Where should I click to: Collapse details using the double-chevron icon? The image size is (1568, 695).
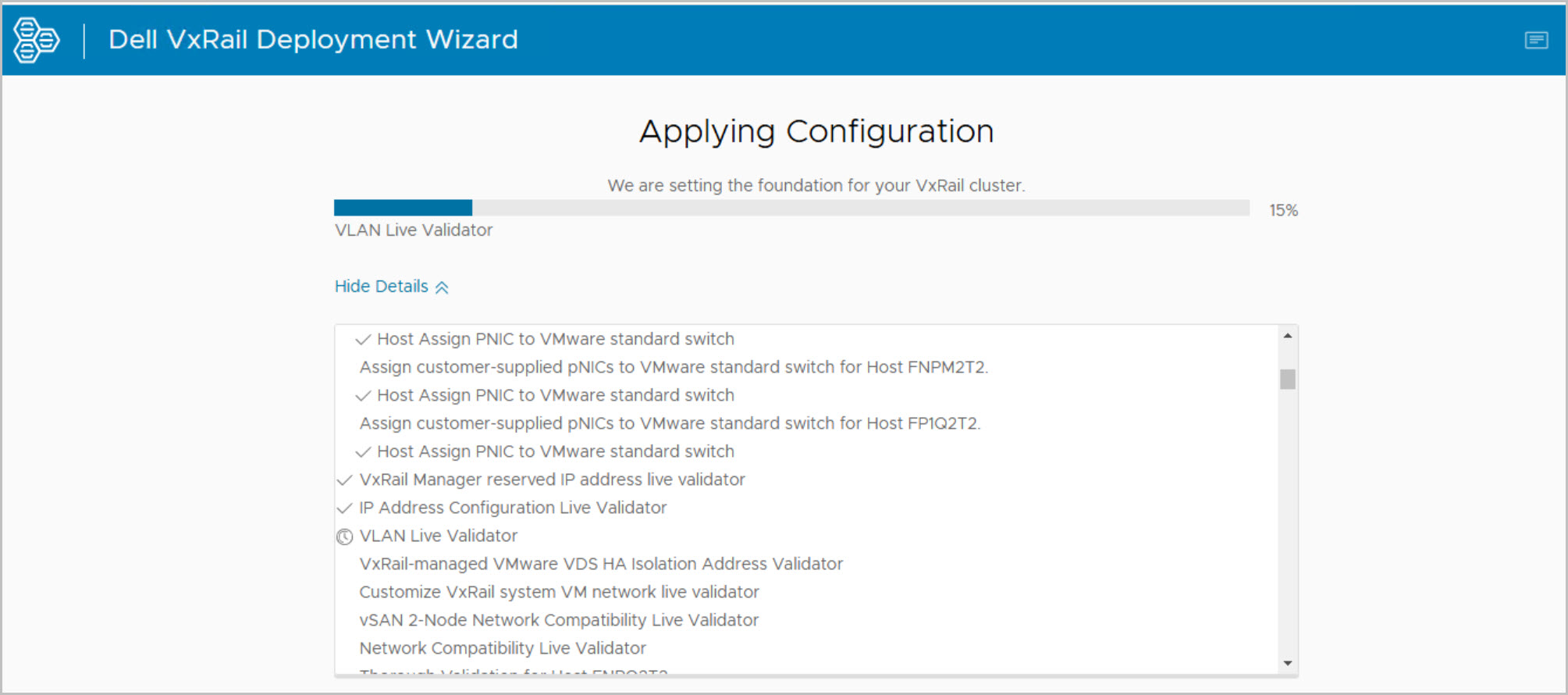(442, 287)
